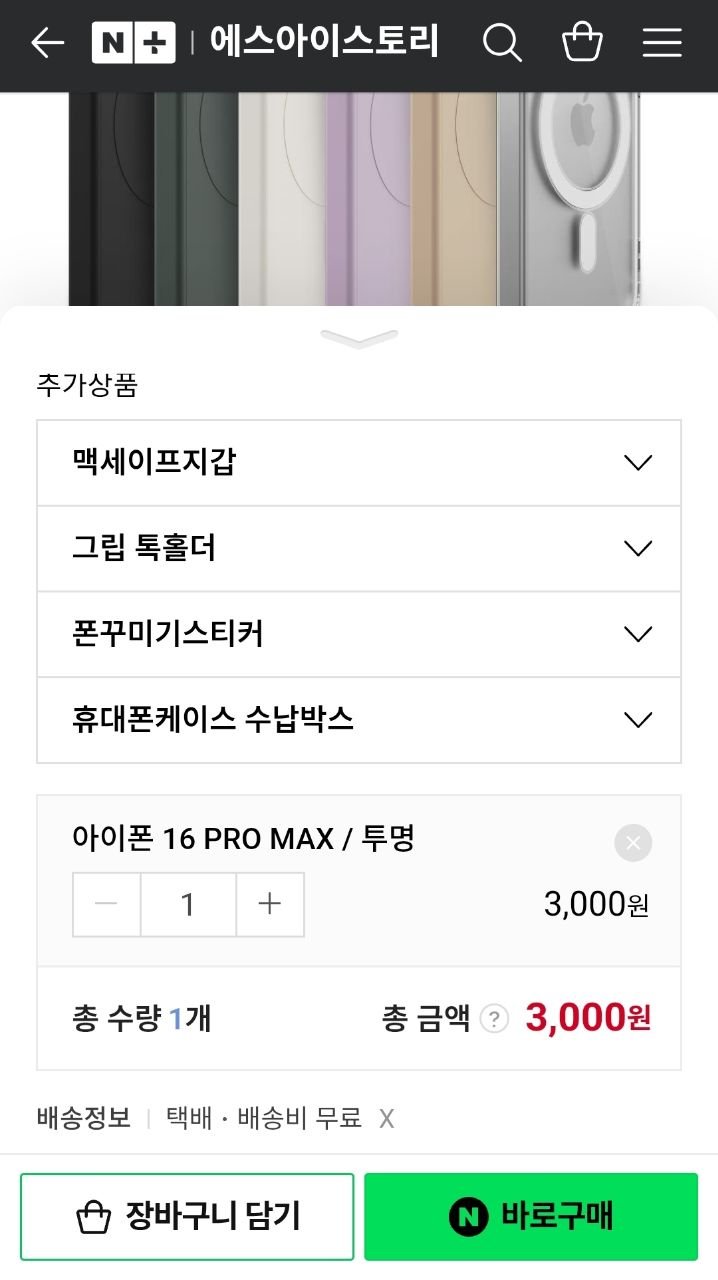Image resolution: width=718 pixels, height=1280 pixels.
Task: Click the 바로구매 button
Action: coord(531,1216)
